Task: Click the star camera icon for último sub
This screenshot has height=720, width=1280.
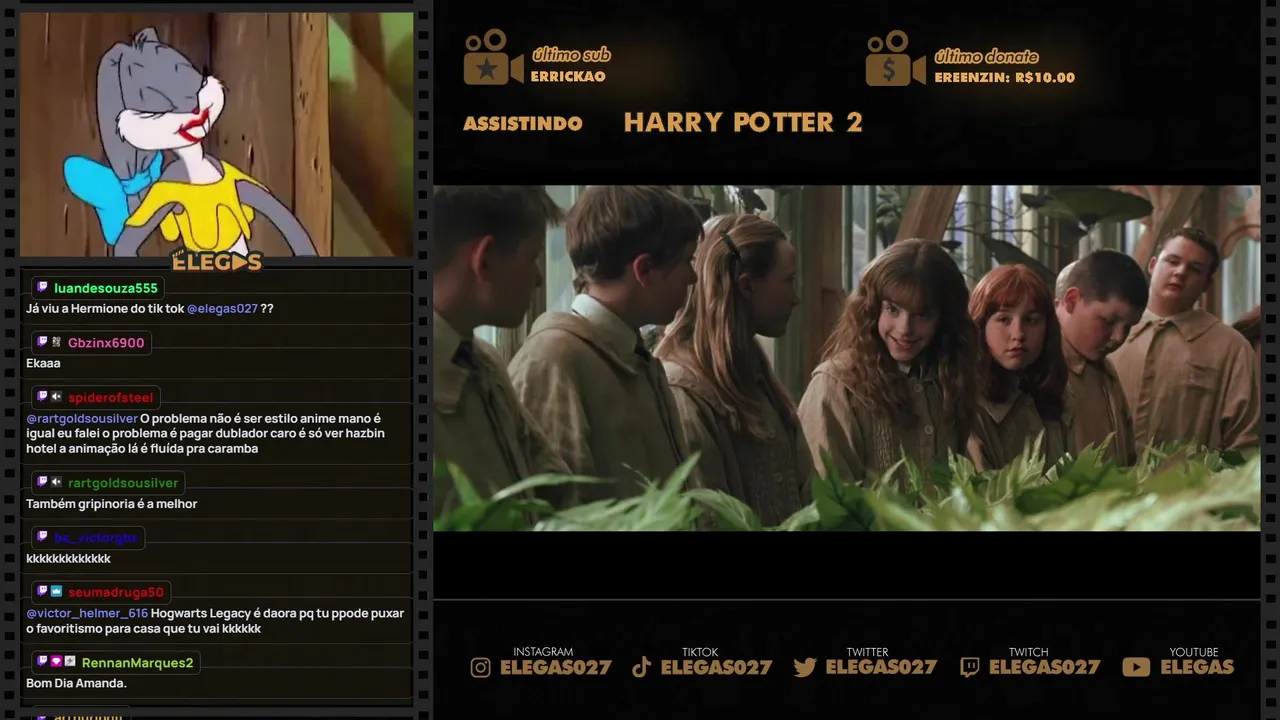Action: click(493, 58)
